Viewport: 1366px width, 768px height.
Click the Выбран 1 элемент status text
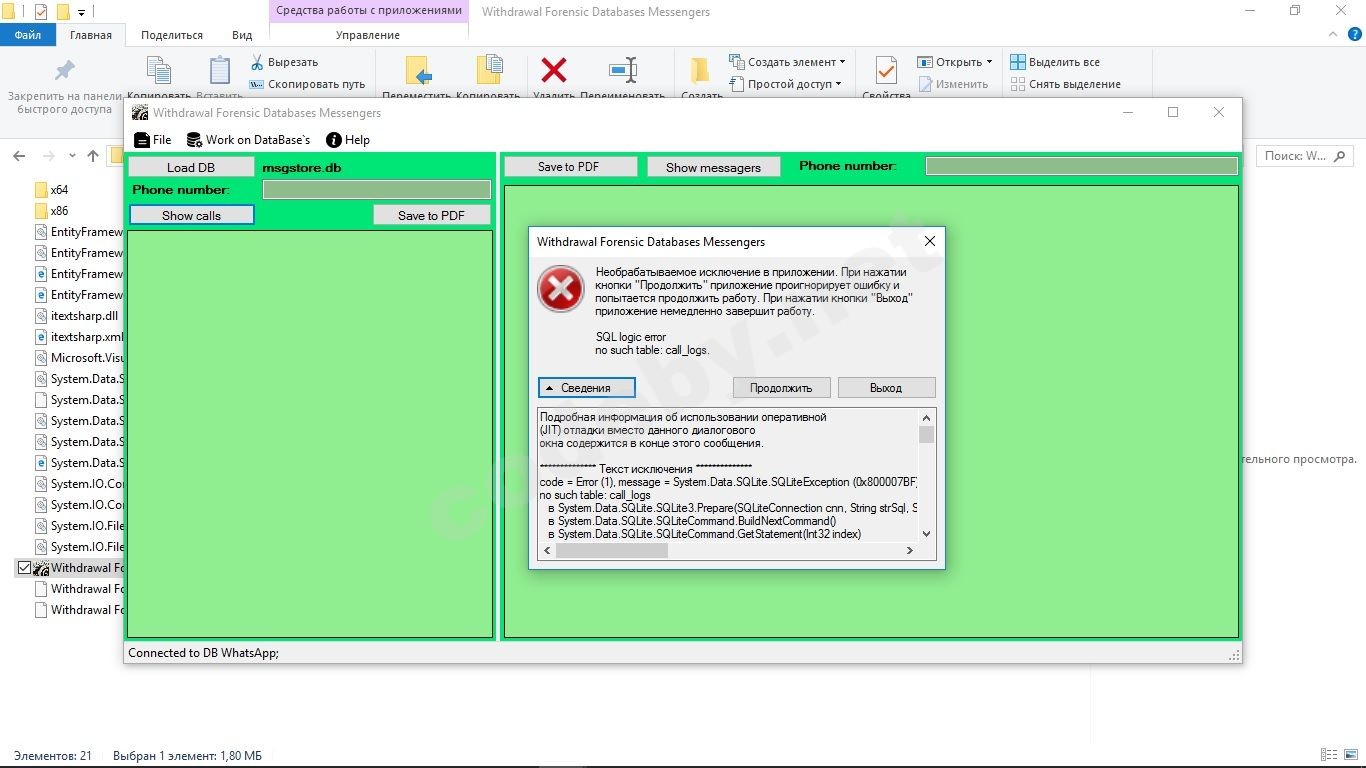(188, 756)
